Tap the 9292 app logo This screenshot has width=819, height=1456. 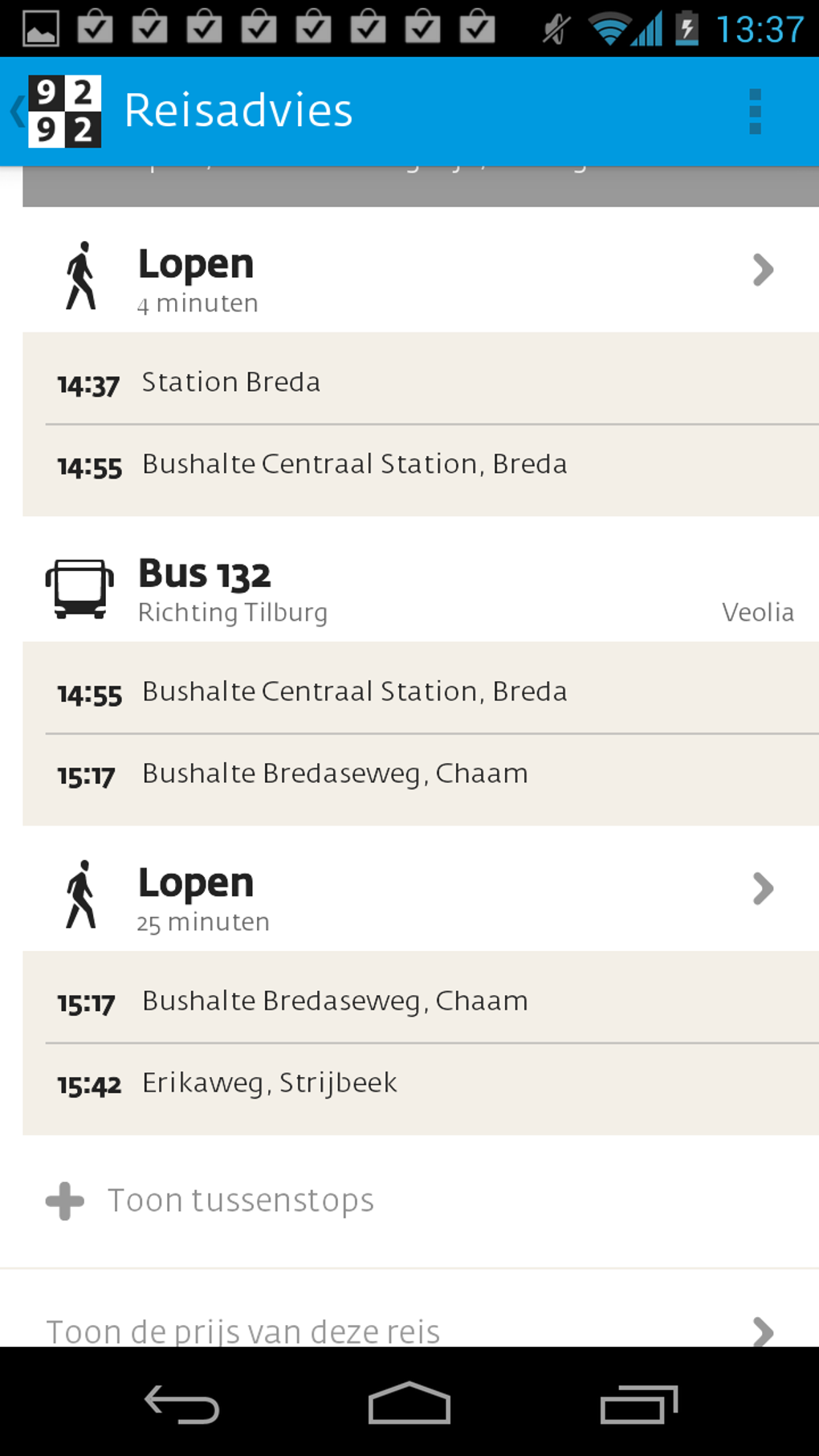[64, 112]
